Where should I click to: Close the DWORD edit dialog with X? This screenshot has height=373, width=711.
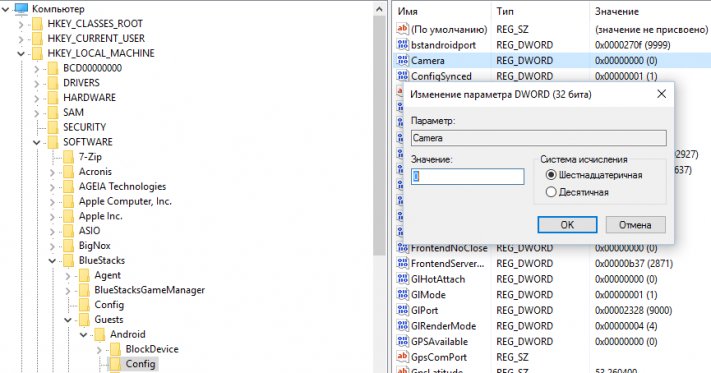point(662,94)
